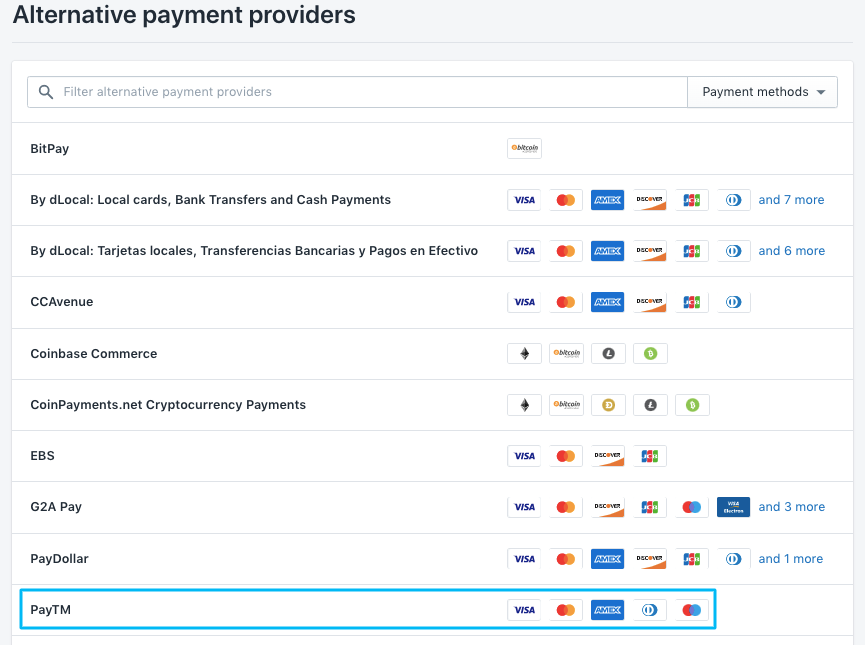865x645 pixels.
Task: Click Visa icon in dLocal Local cards row
Action: click(524, 200)
